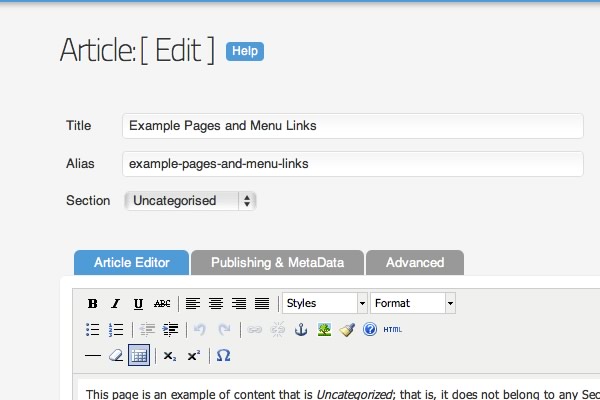The height and width of the screenshot is (400, 600).
Task: Toggle italic text formatting
Action: pos(115,303)
